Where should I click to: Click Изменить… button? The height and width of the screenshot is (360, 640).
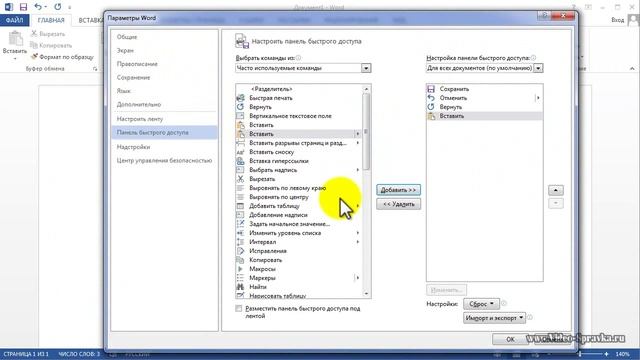click(x=447, y=290)
